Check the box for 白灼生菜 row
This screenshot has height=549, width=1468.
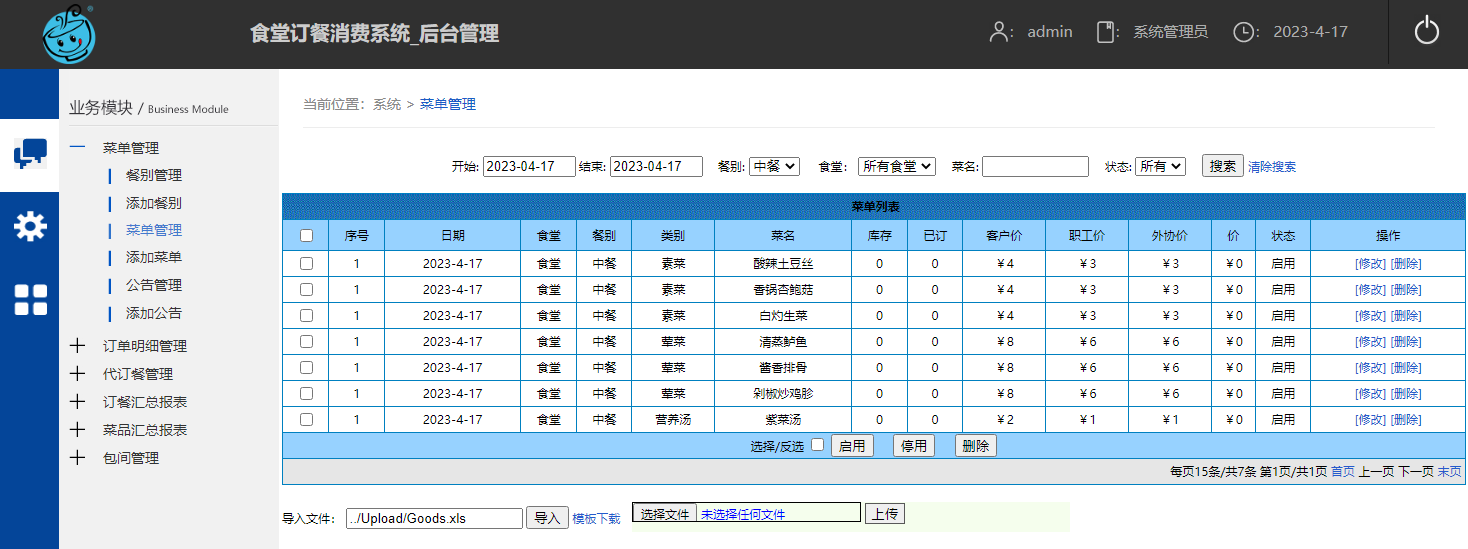[x=306, y=315]
